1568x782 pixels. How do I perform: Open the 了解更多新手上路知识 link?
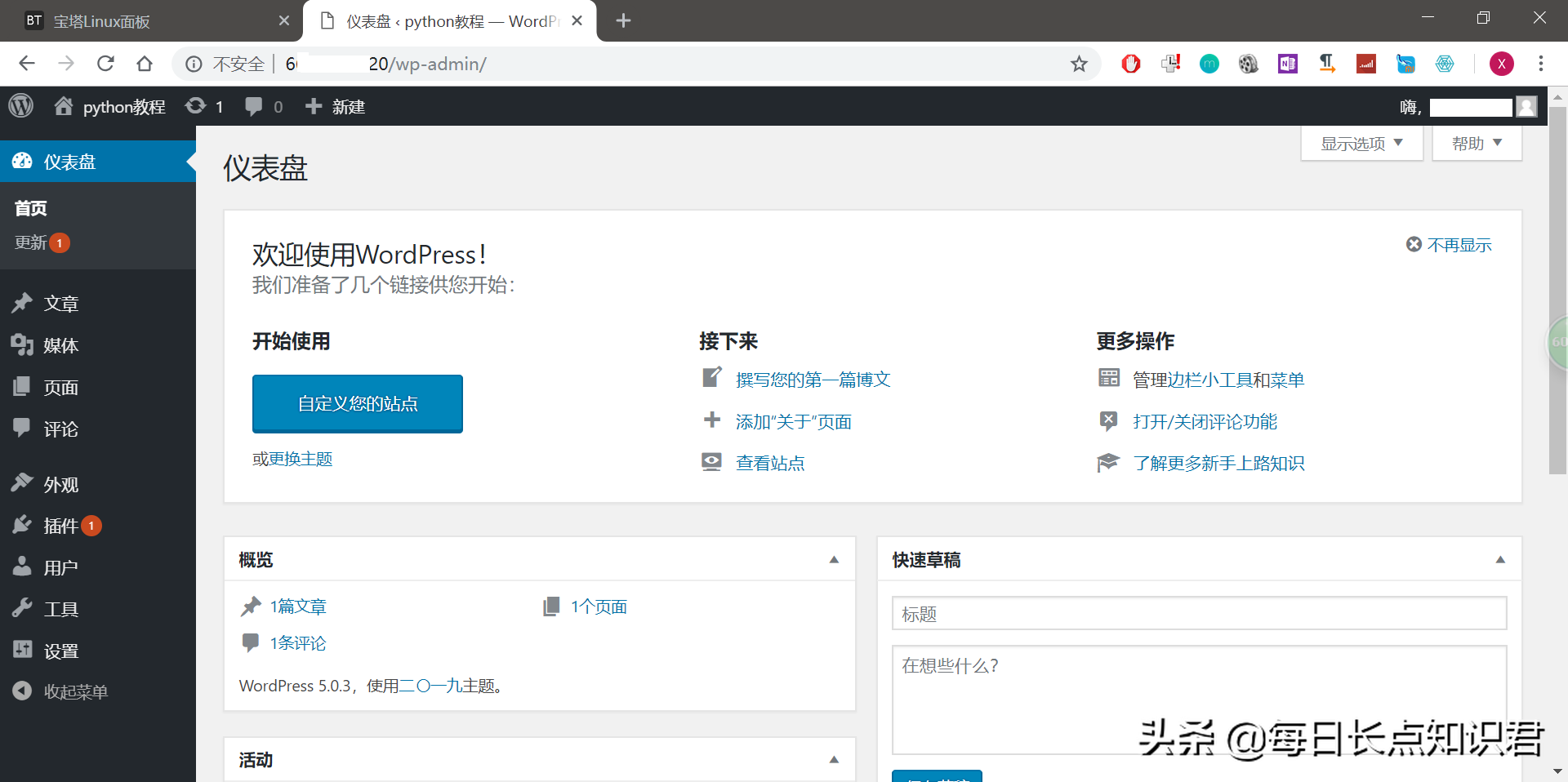pos(1218,464)
